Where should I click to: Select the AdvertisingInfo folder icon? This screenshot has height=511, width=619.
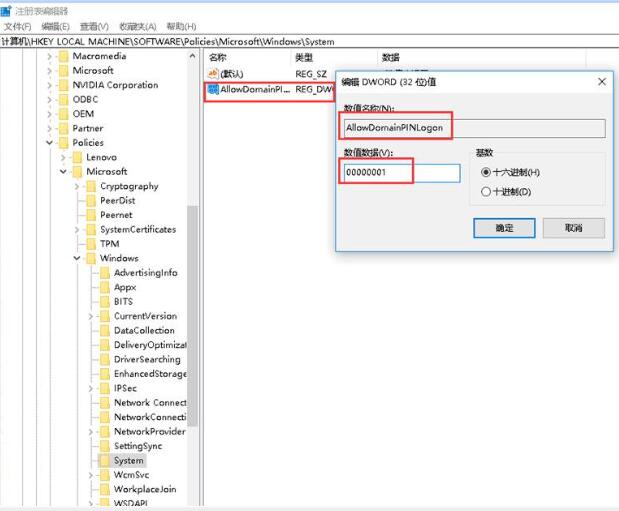(x=105, y=273)
